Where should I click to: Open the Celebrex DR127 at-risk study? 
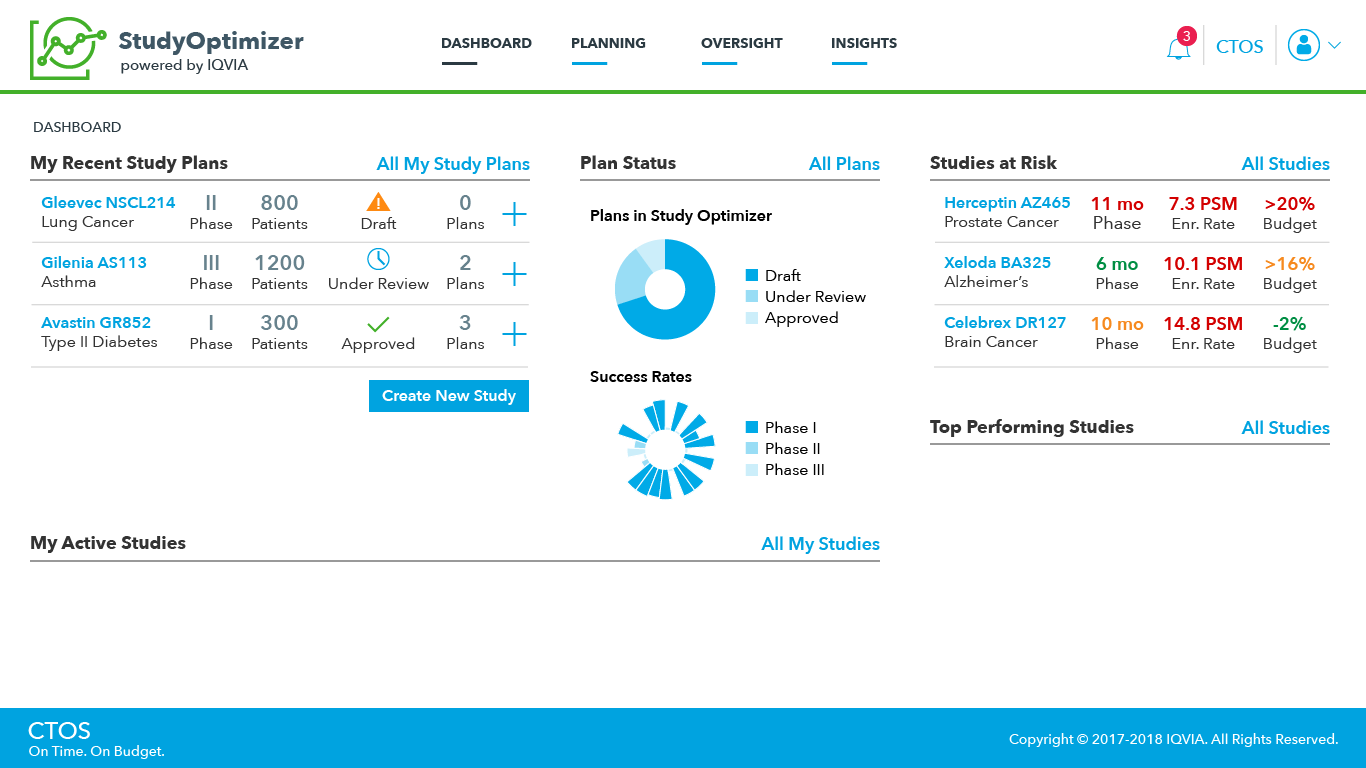click(1005, 322)
